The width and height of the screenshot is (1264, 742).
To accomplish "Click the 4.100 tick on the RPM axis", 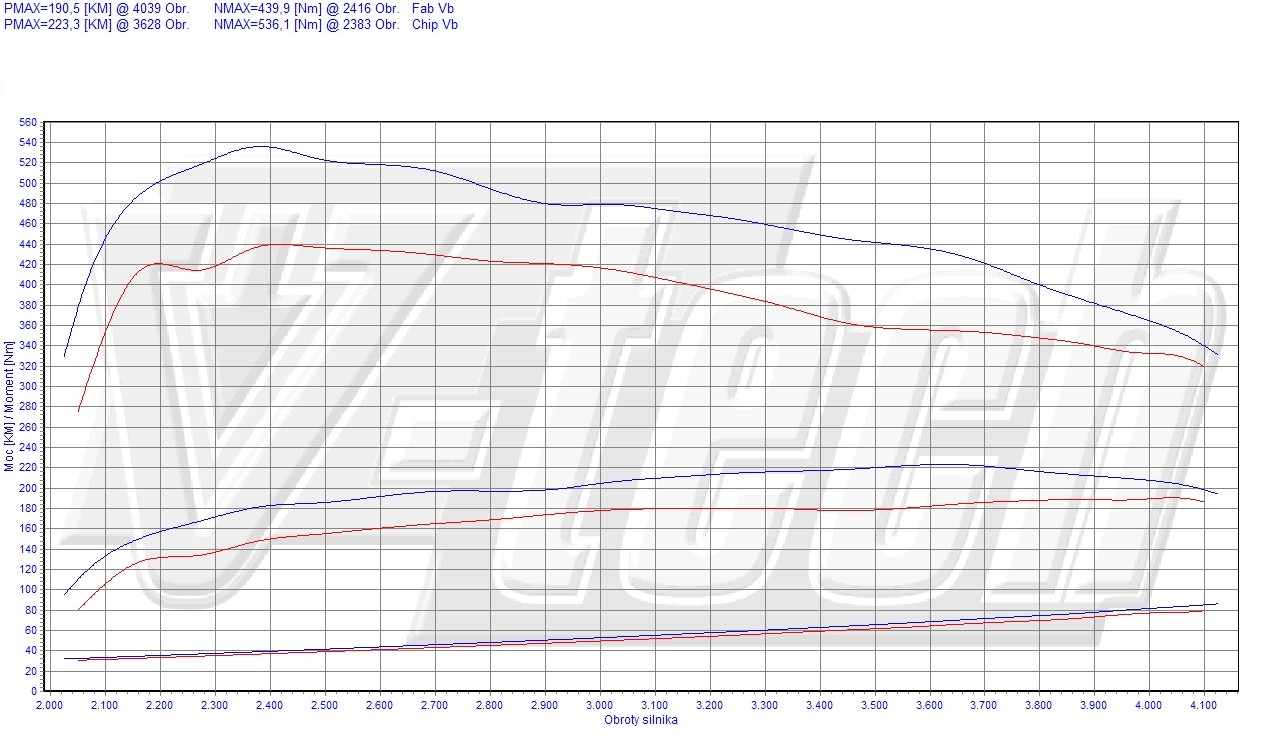I will 1204,705.
